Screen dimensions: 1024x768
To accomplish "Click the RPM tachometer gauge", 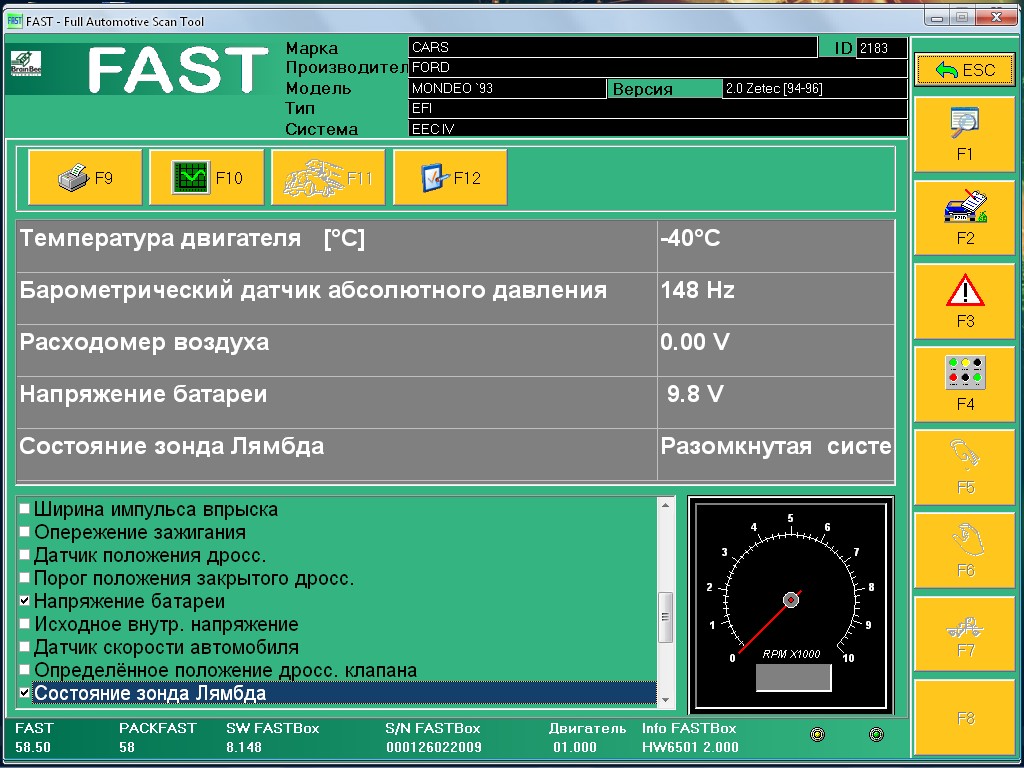I will pyautogui.click(x=791, y=603).
